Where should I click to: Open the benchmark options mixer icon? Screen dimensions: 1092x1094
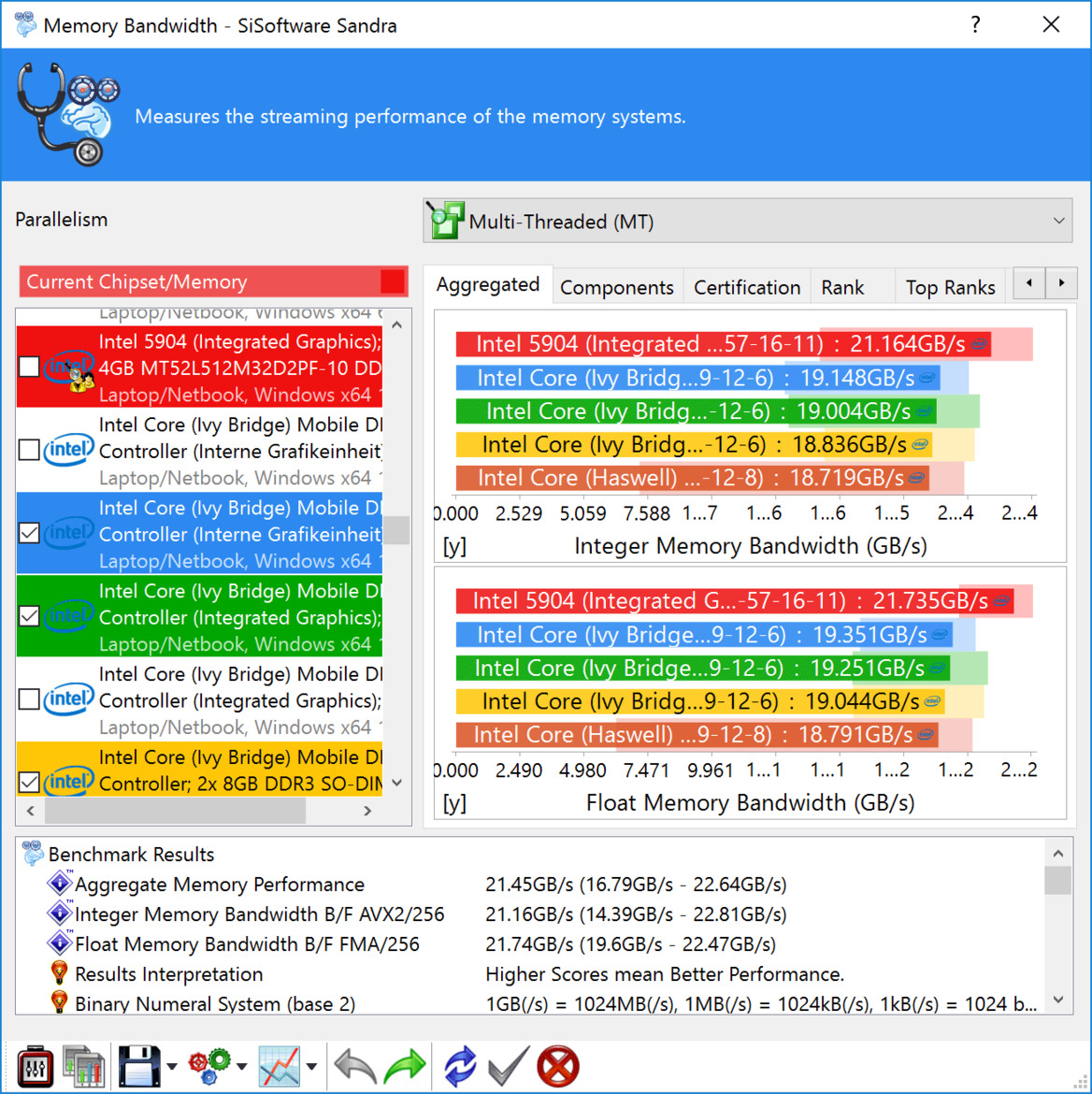35,1065
